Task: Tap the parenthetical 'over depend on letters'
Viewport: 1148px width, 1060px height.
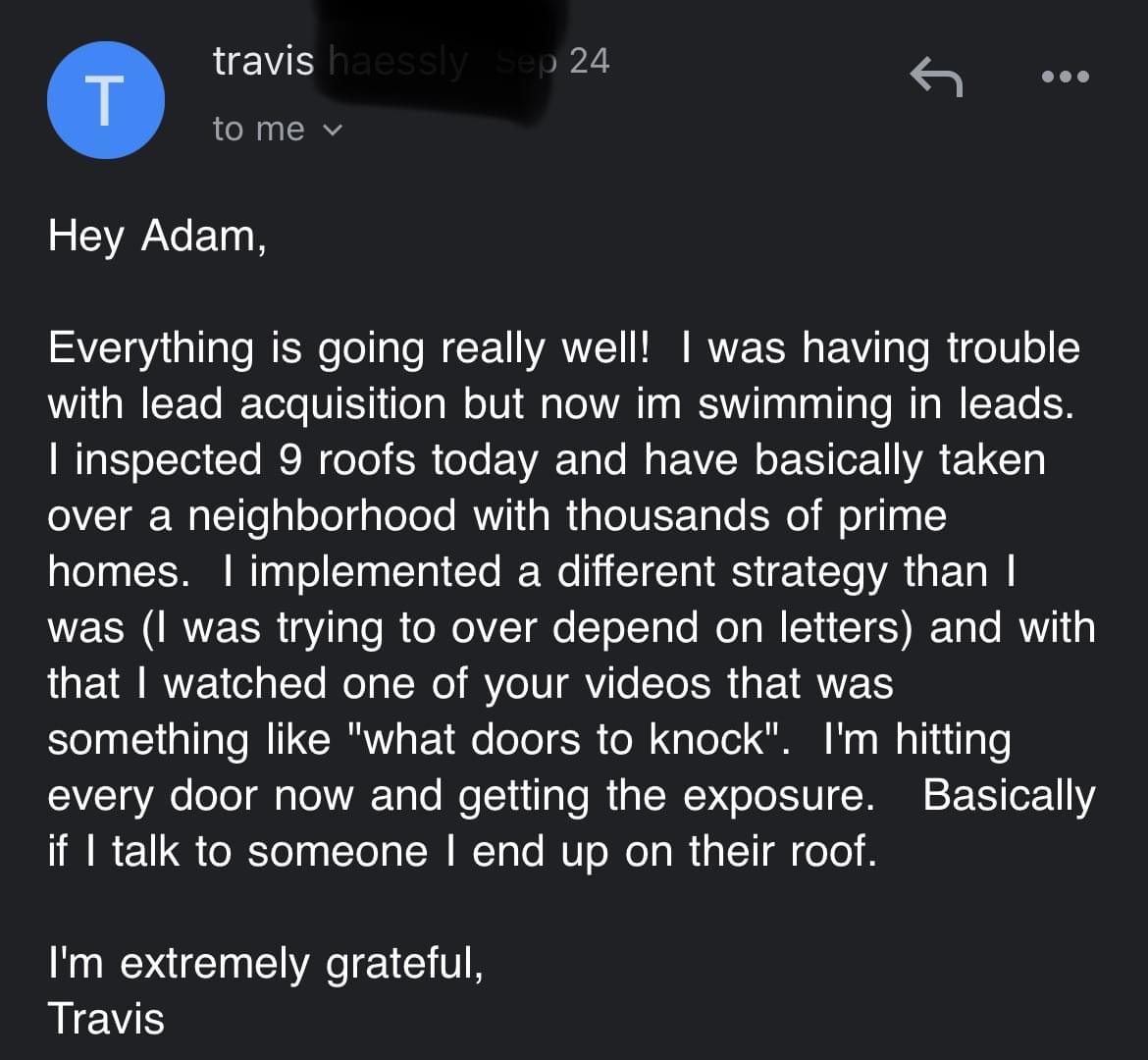Action: coord(675,628)
